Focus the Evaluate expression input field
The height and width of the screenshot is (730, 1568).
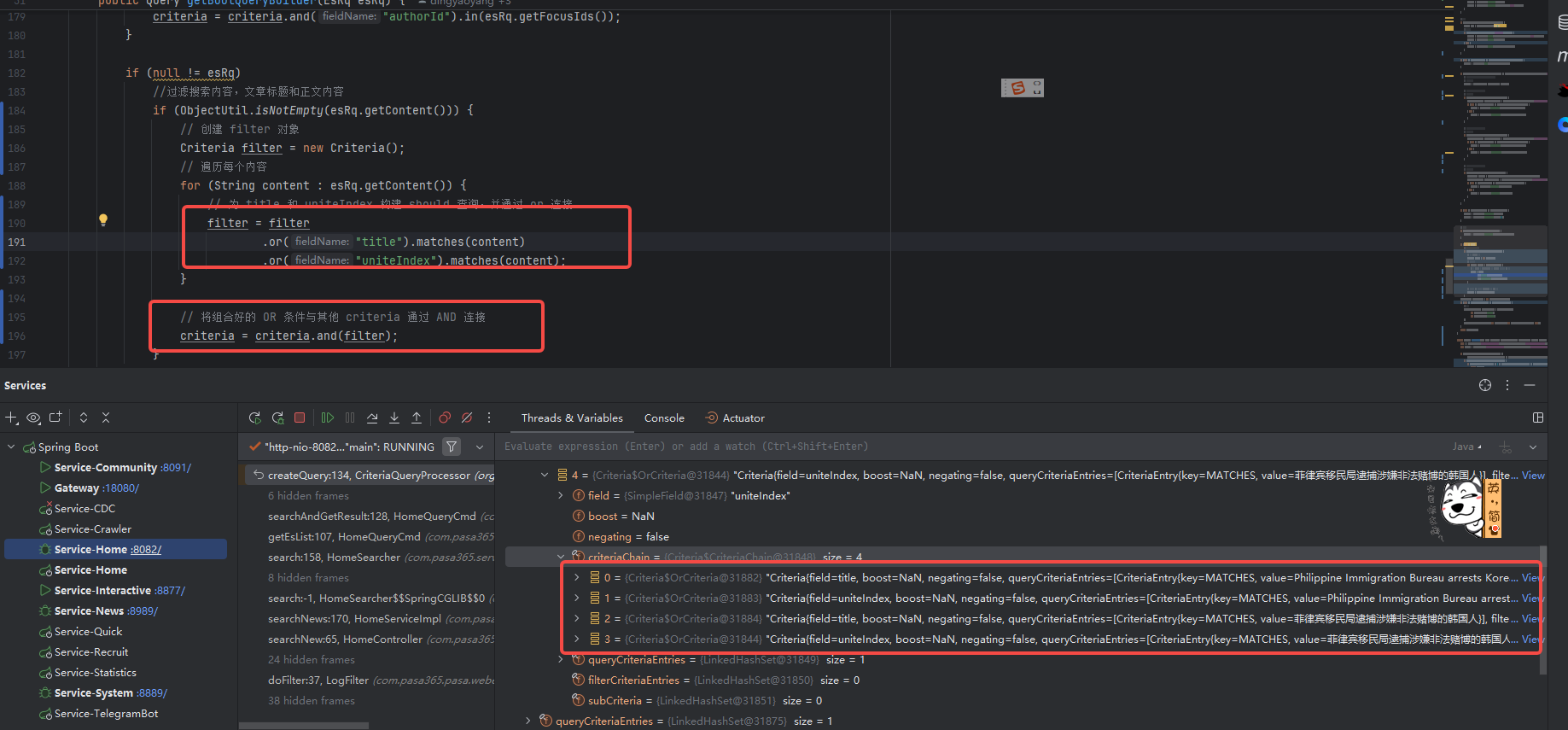[x=973, y=447]
